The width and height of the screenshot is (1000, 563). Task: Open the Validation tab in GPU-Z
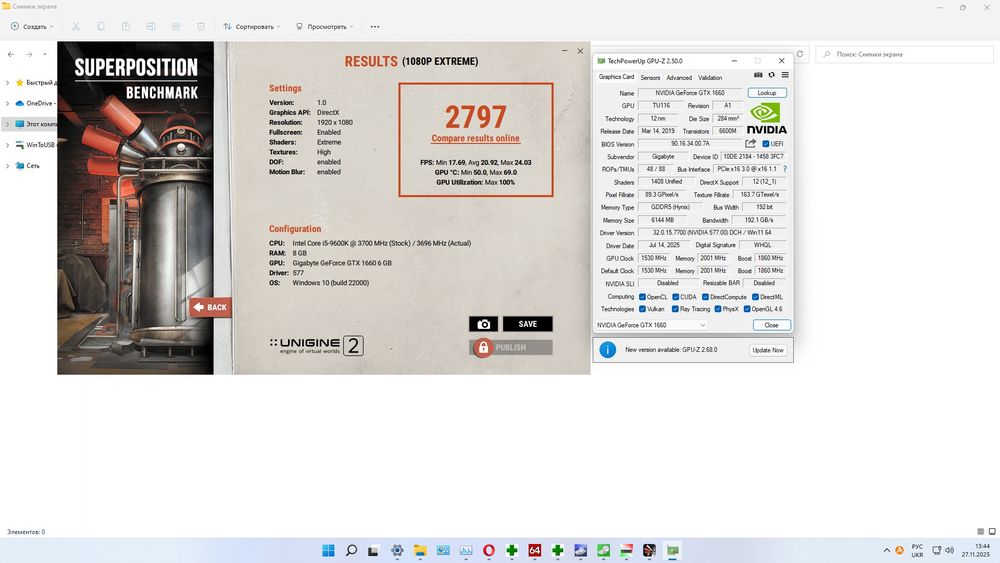pyautogui.click(x=710, y=78)
